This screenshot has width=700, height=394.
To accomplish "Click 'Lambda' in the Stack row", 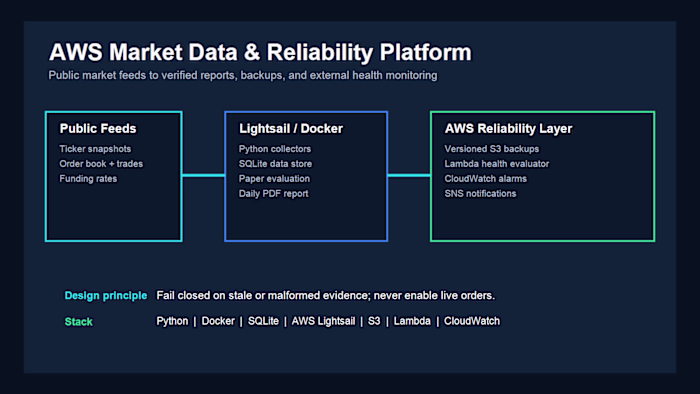I will pos(412,321).
